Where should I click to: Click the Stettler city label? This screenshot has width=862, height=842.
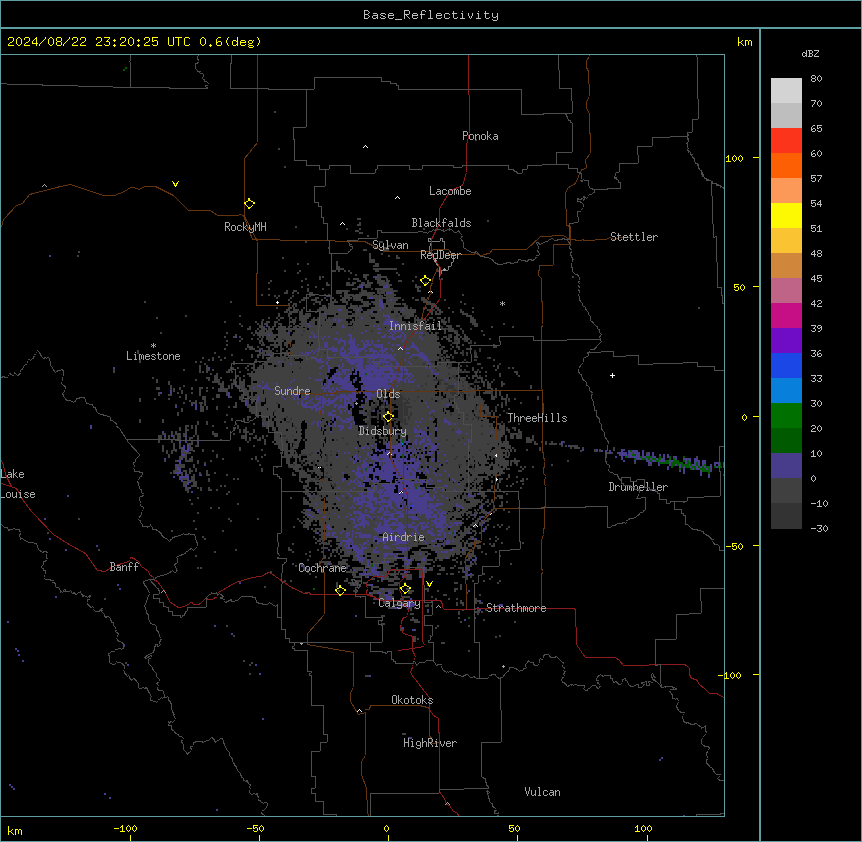pyautogui.click(x=634, y=237)
